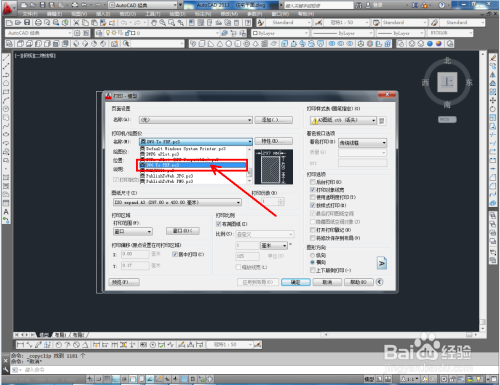Click the blue sphere visual style icon
Screen dimensions: 500x385
[430, 44]
